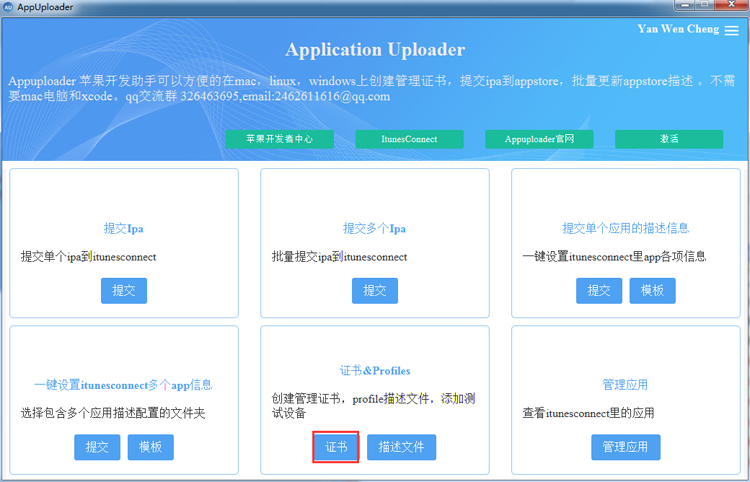Click text 创建管理证书，profile描述文件
This screenshot has height=482, width=750.
(x=351, y=399)
